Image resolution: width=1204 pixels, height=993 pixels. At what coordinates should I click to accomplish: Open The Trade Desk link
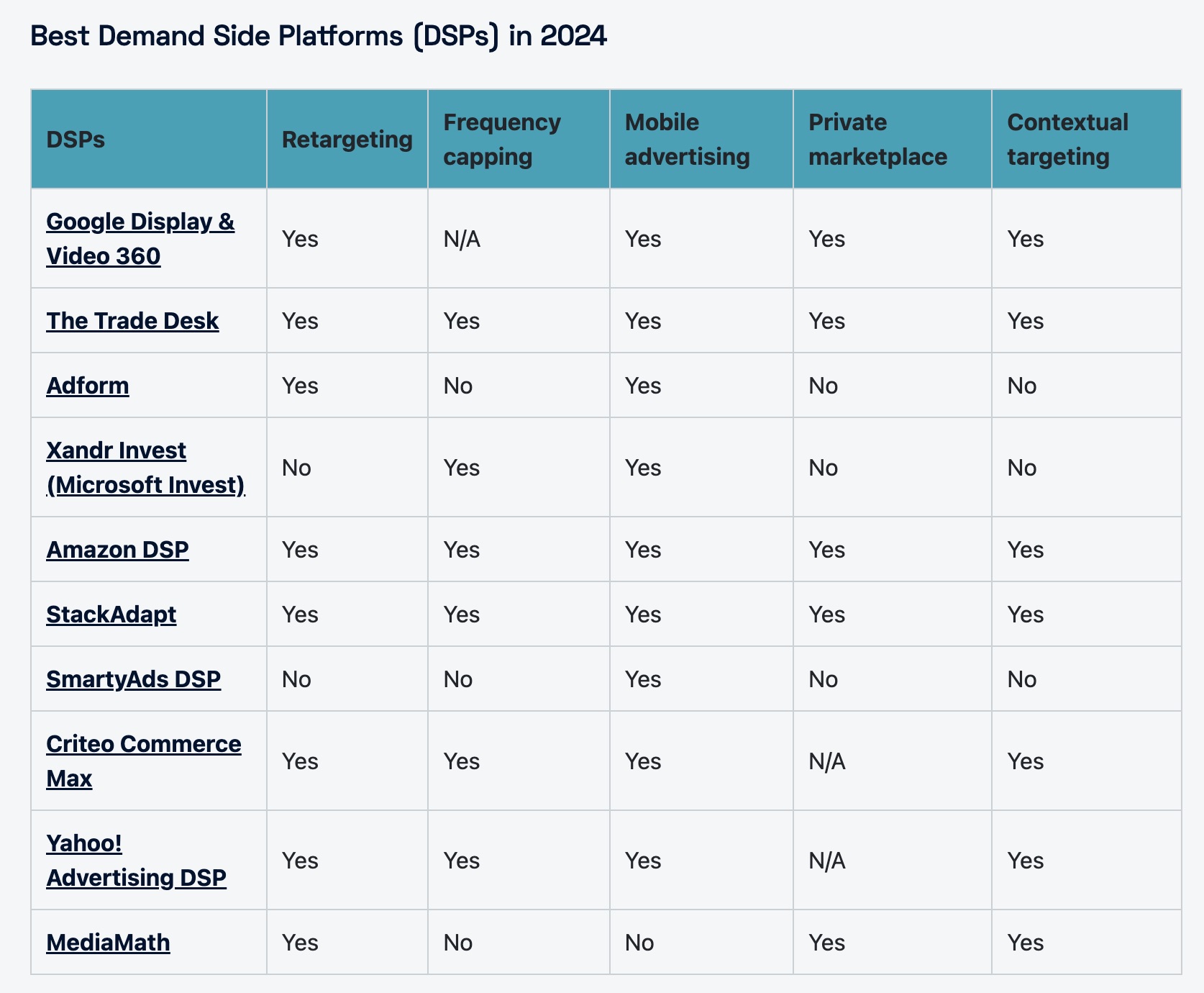[x=132, y=321]
